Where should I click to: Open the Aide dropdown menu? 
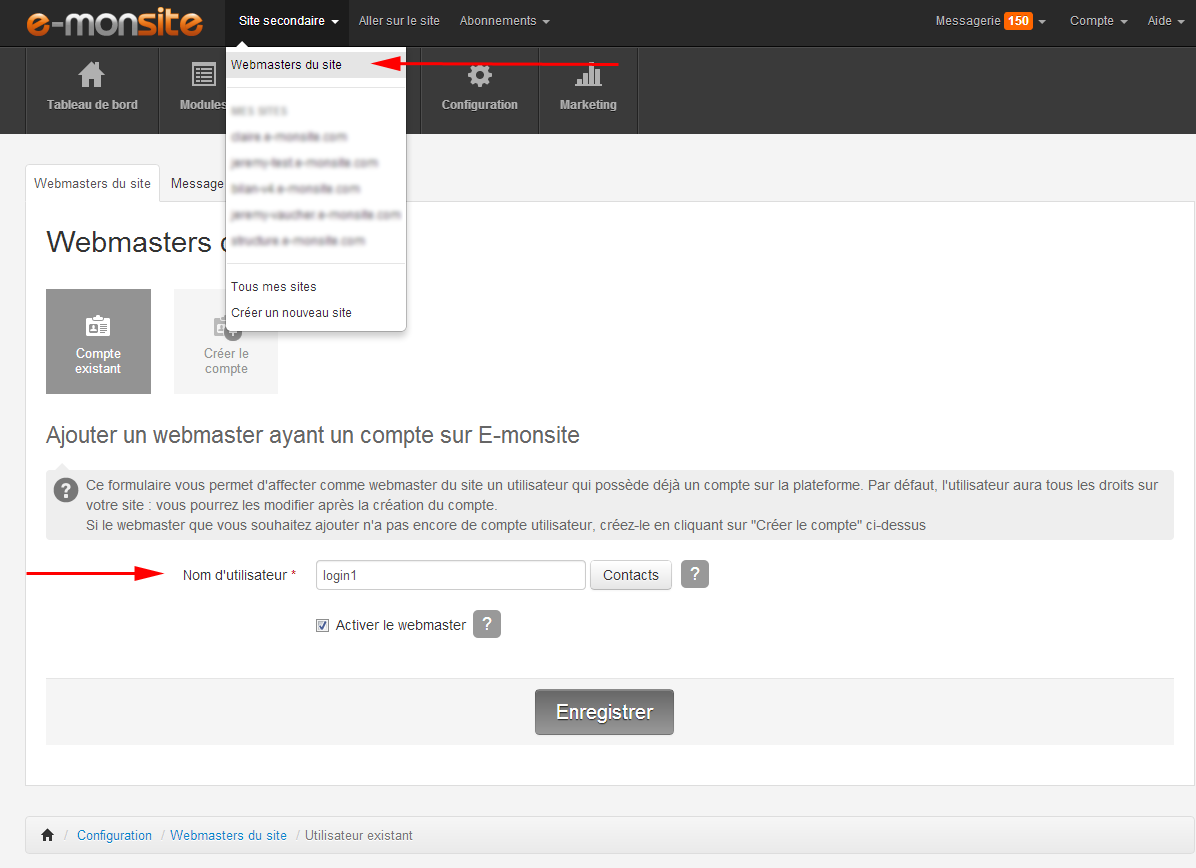[x=1165, y=21]
